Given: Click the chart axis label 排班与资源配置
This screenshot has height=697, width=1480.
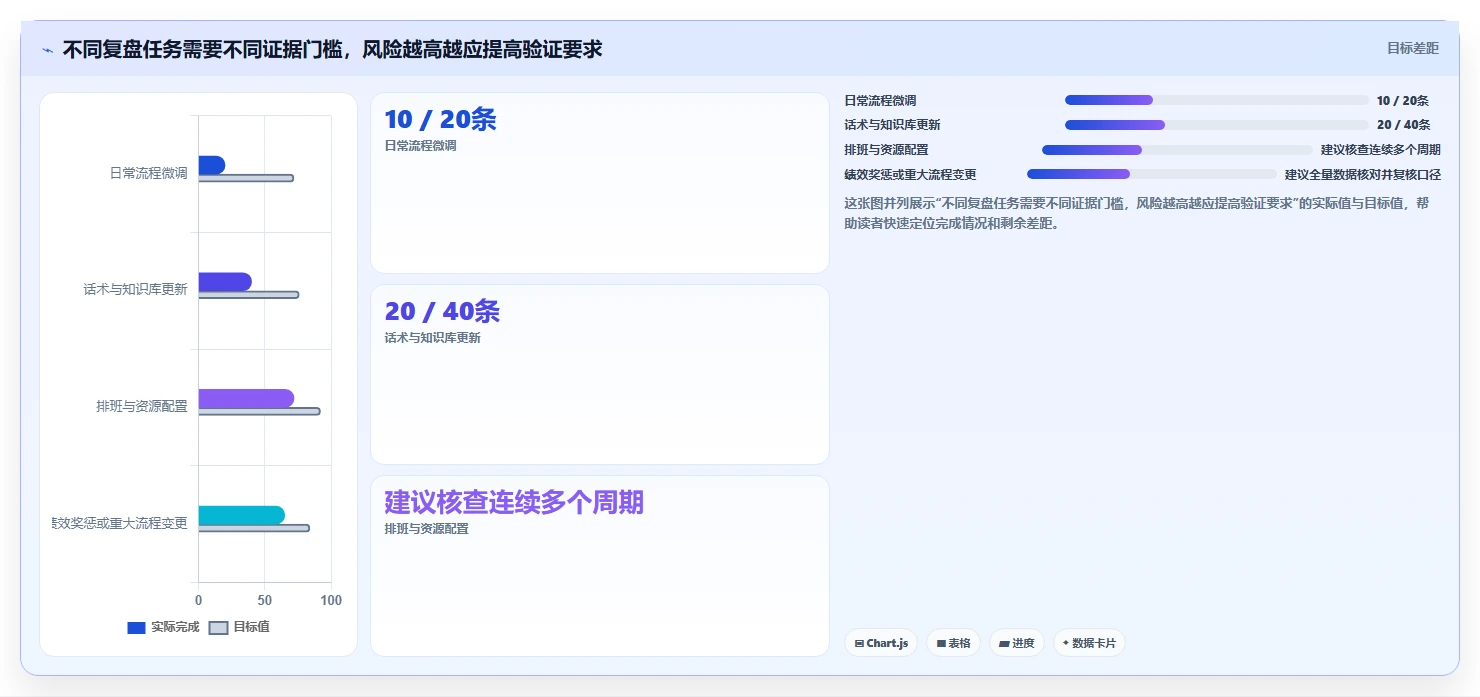Looking at the screenshot, I should click(x=142, y=407).
